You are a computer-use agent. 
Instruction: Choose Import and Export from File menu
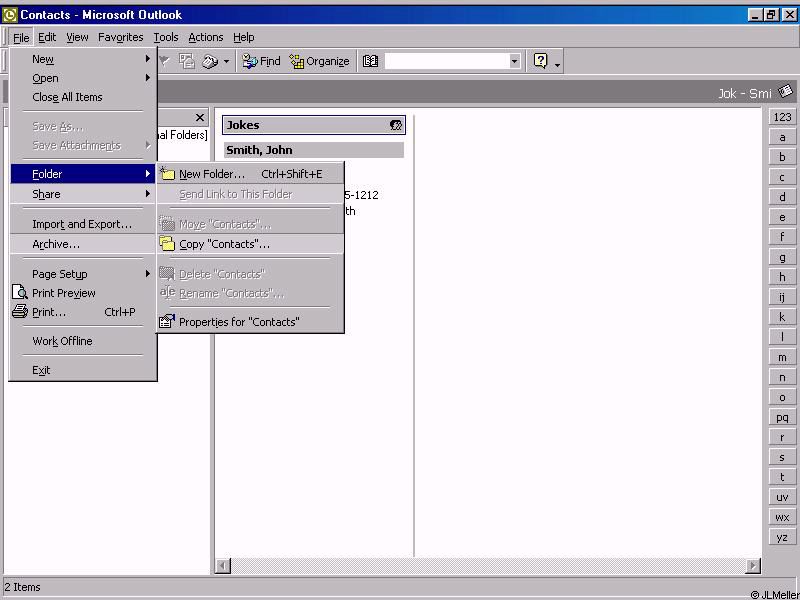point(83,224)
